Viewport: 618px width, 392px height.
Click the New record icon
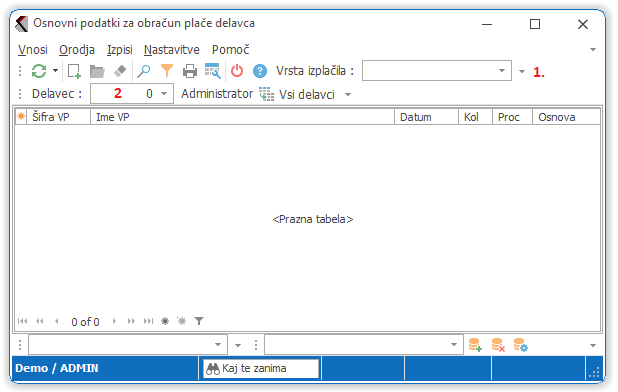(74, 71)
